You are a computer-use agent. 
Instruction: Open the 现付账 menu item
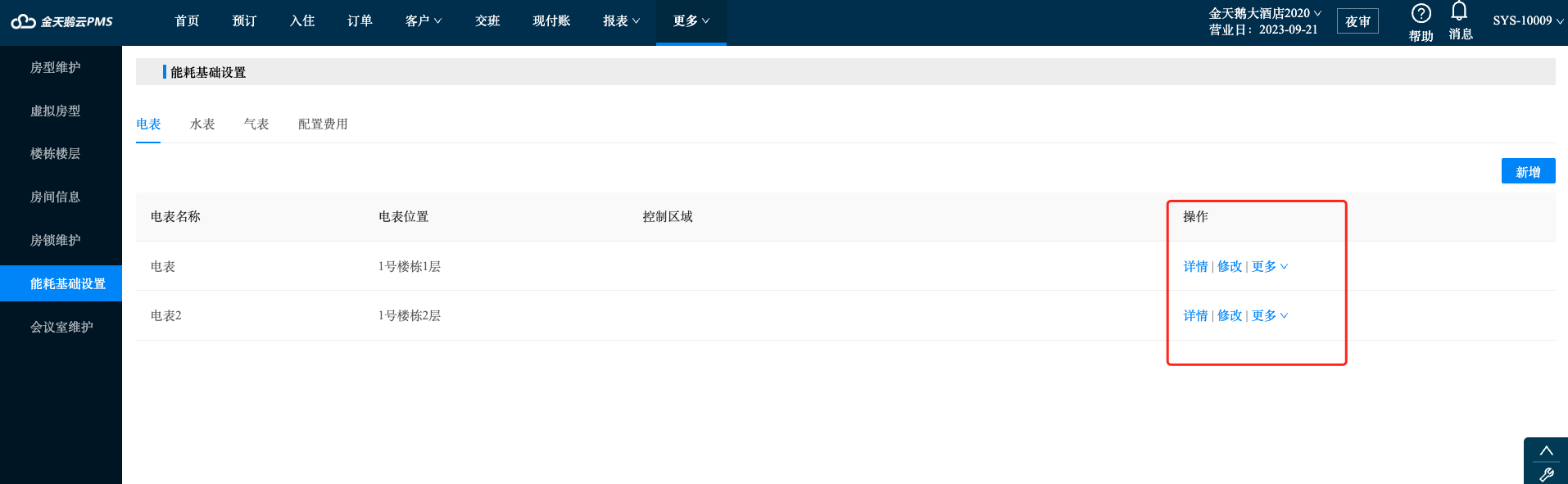551,21
